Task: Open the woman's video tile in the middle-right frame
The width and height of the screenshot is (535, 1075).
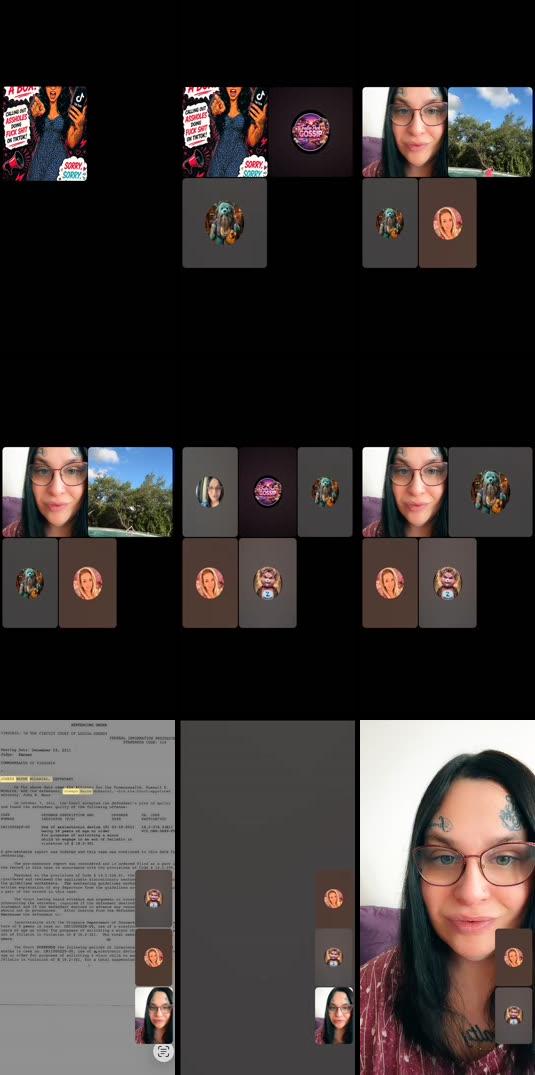Action: (405, 492)
